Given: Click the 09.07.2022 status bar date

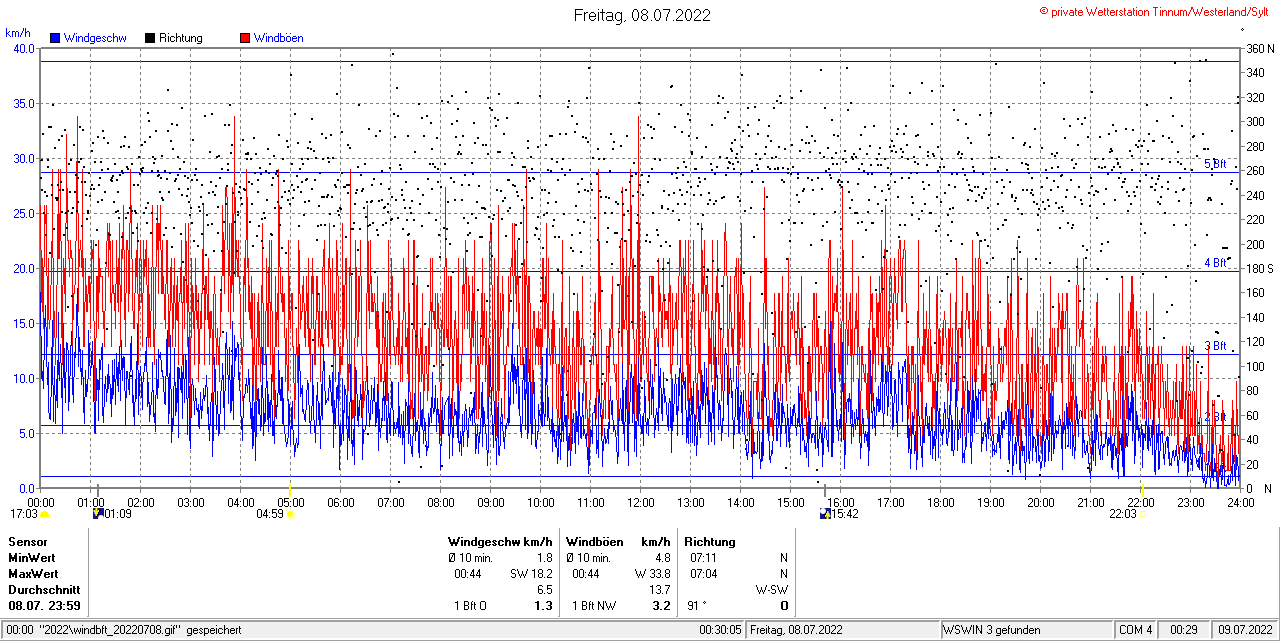Looking at the screenshot, I should [x=1245, y=630].
